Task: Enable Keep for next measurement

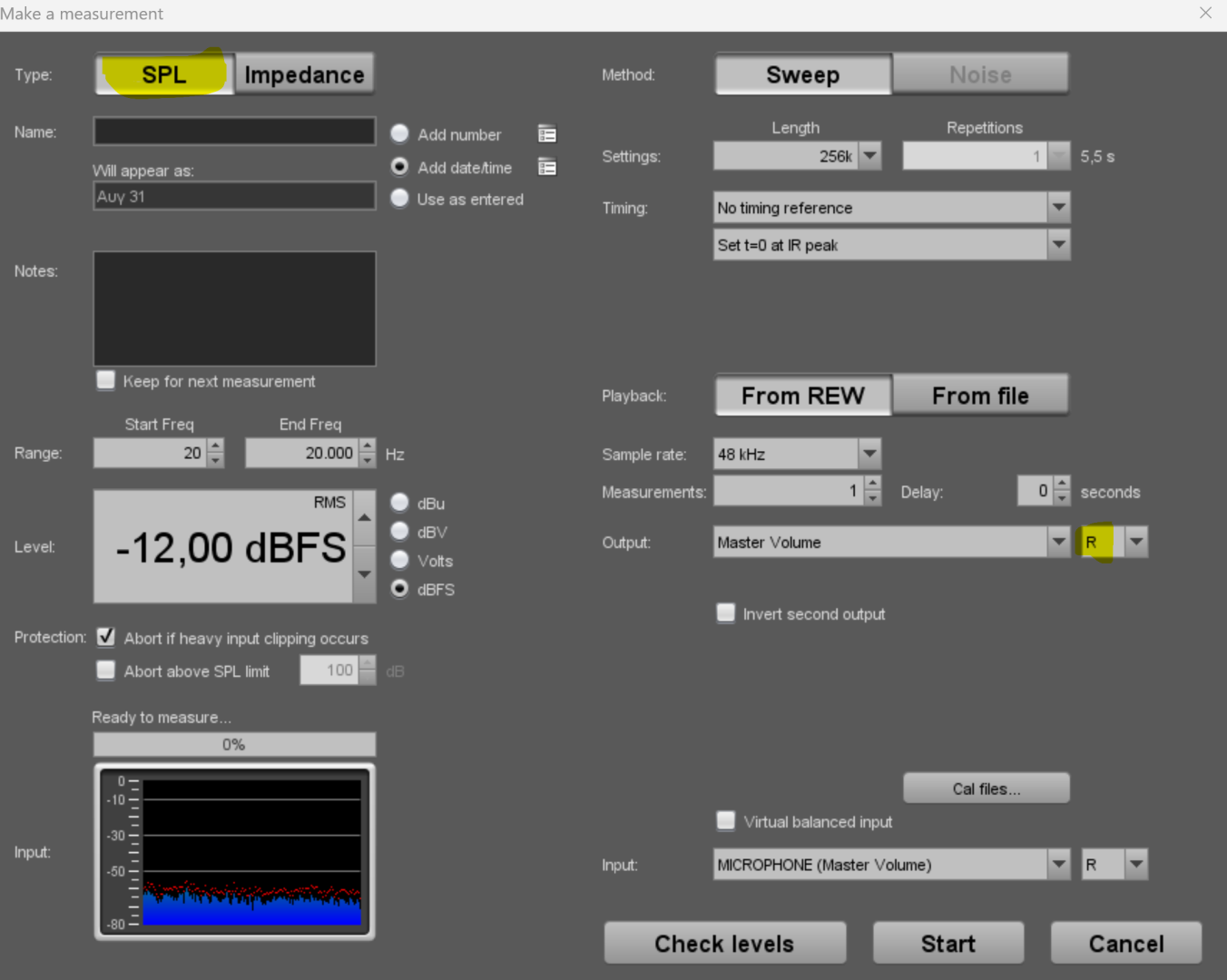Action: point(106,379)
